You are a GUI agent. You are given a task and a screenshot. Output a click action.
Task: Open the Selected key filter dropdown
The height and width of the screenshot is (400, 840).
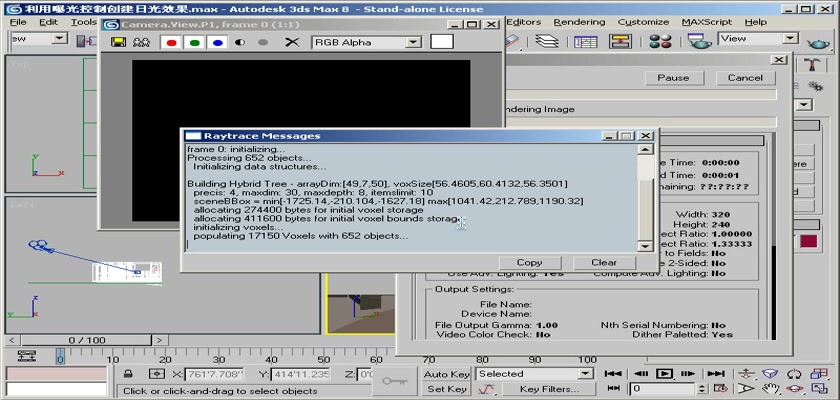click(586, 374)
